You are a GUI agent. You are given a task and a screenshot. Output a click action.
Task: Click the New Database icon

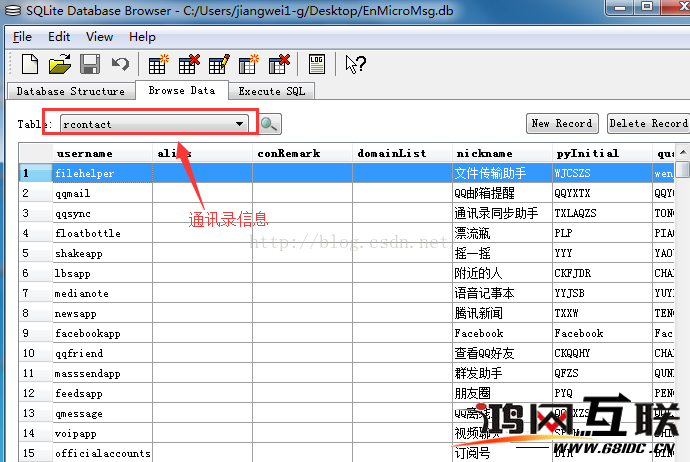click(x=29, y=65)
